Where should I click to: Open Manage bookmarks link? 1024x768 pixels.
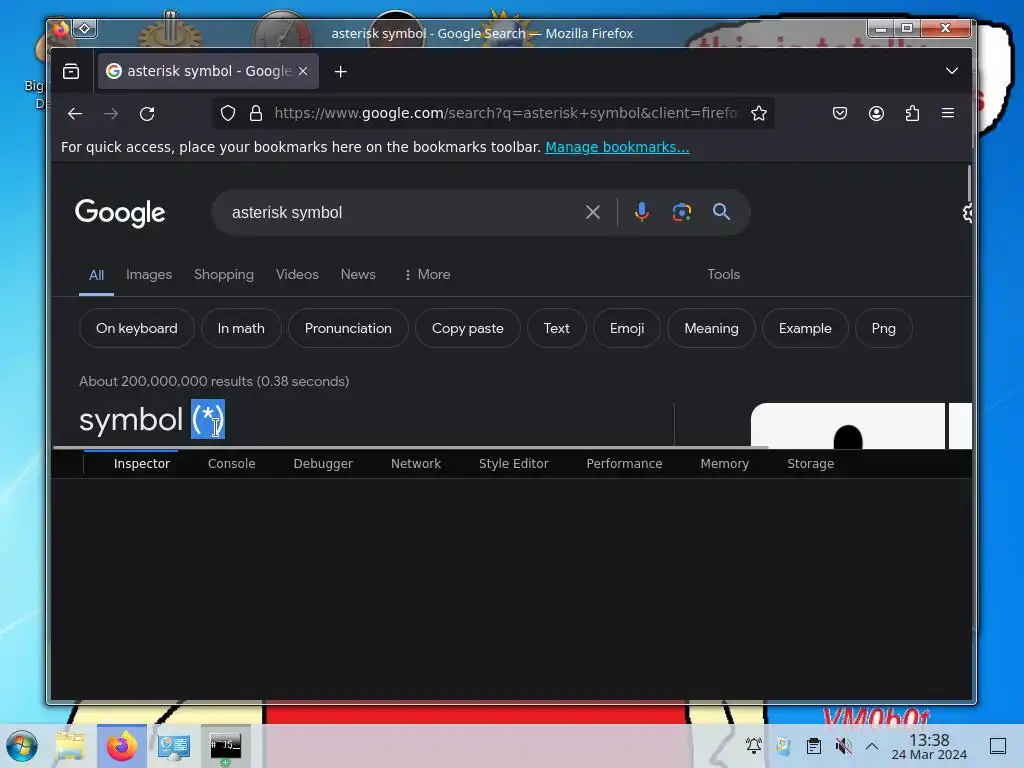coord(617,147)
